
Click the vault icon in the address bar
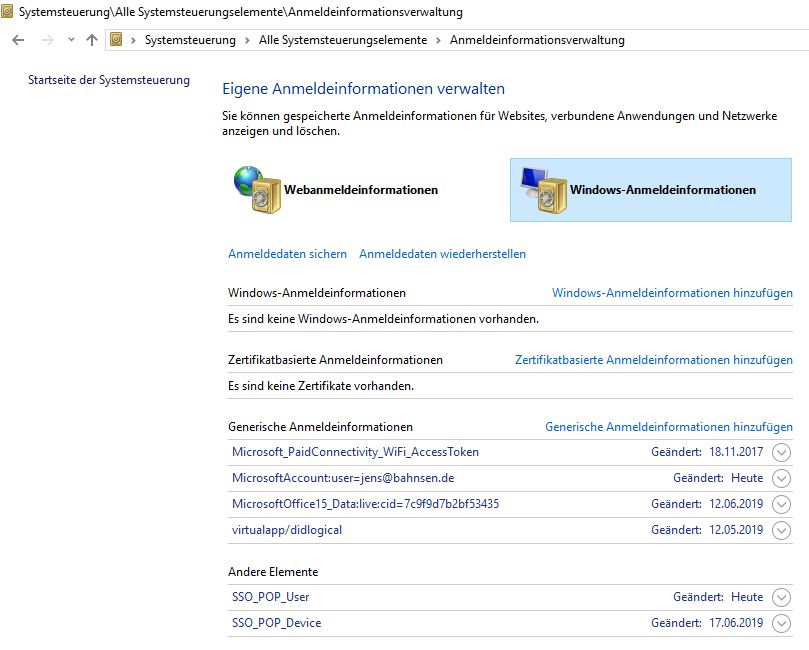(117, 39)
